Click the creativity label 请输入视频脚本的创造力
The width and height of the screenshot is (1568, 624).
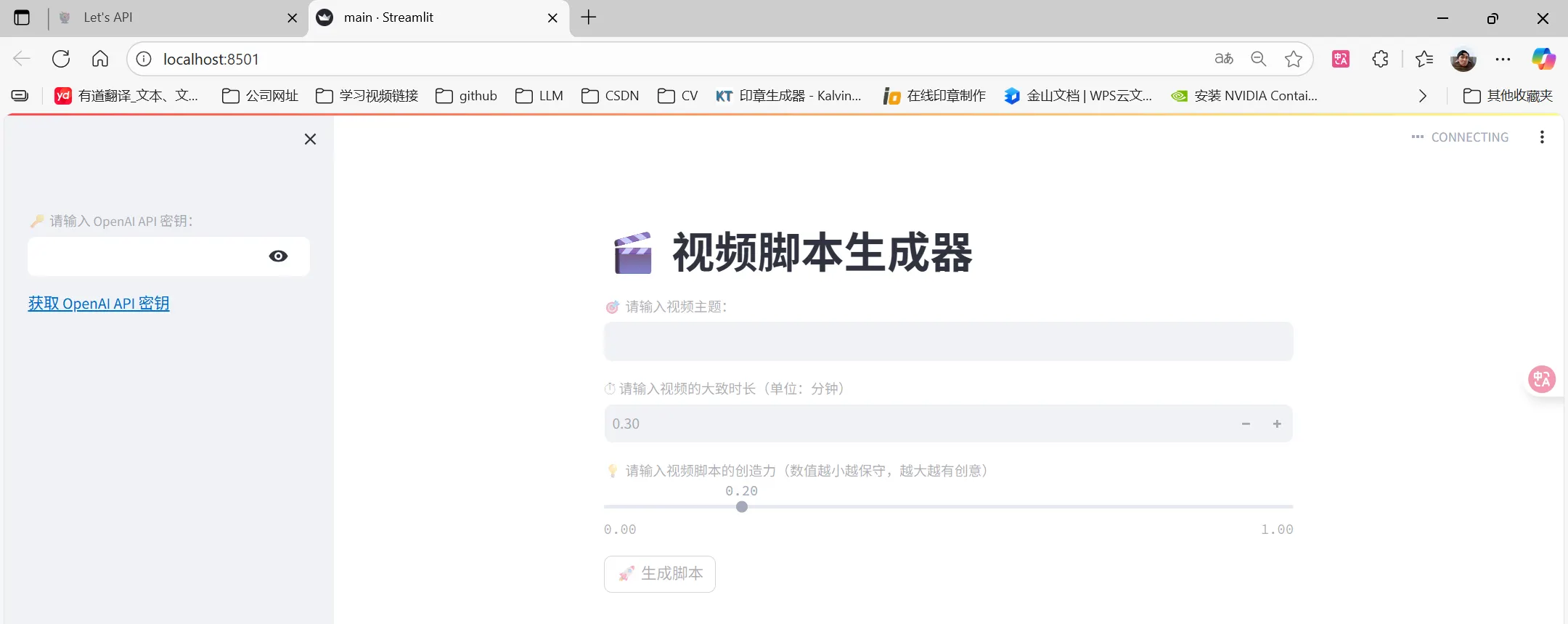799,471
